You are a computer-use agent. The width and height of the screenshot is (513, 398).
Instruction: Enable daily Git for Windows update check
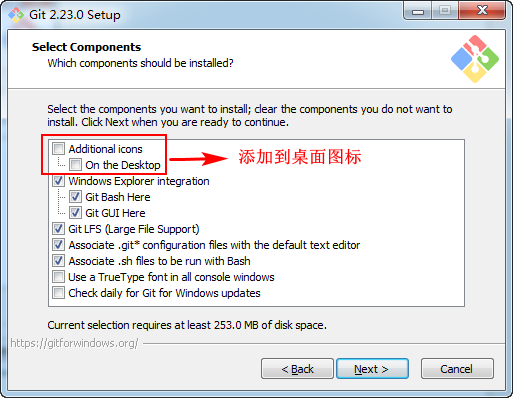(x=59, y=293)
